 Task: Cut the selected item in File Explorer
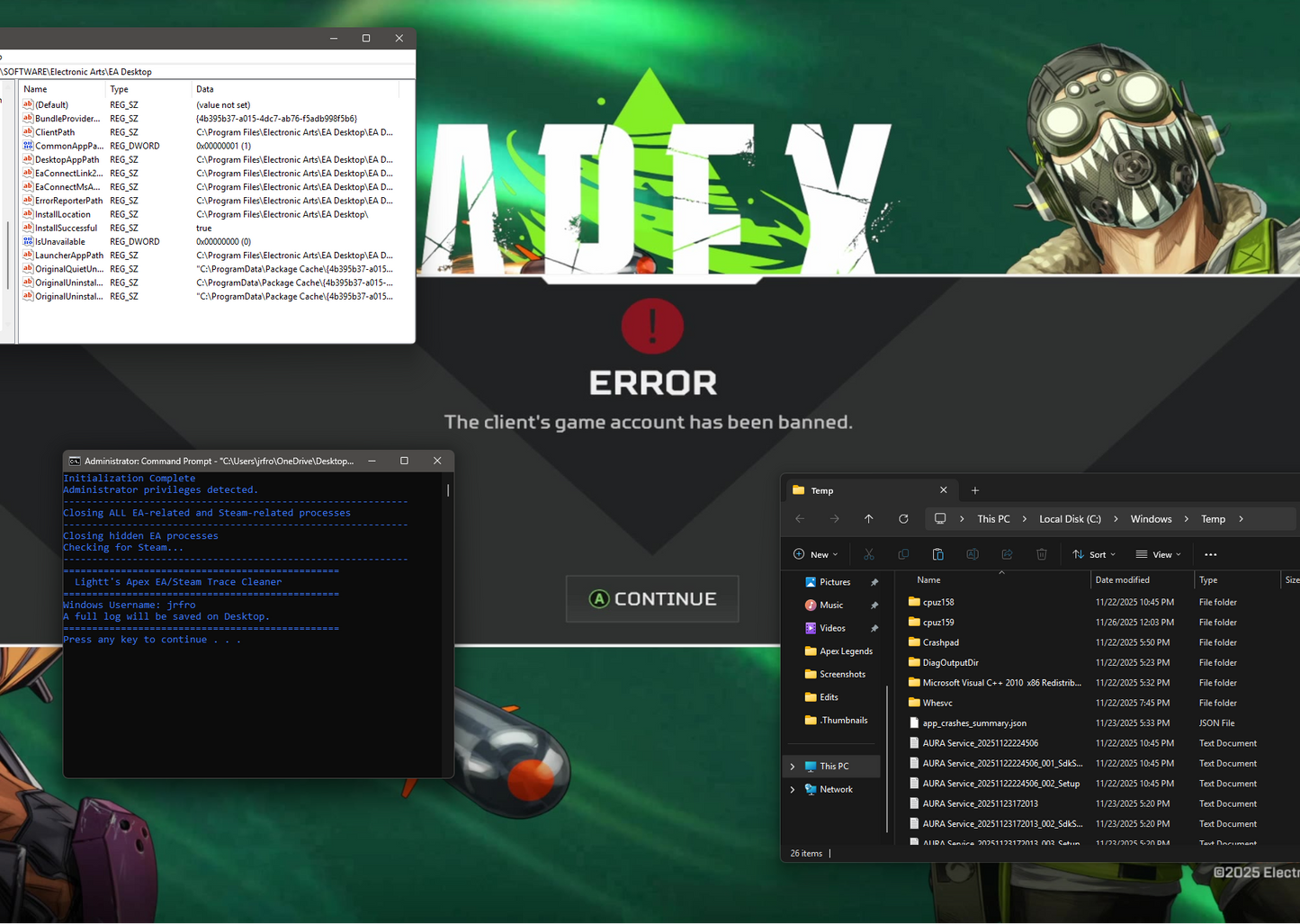point(869,554)
